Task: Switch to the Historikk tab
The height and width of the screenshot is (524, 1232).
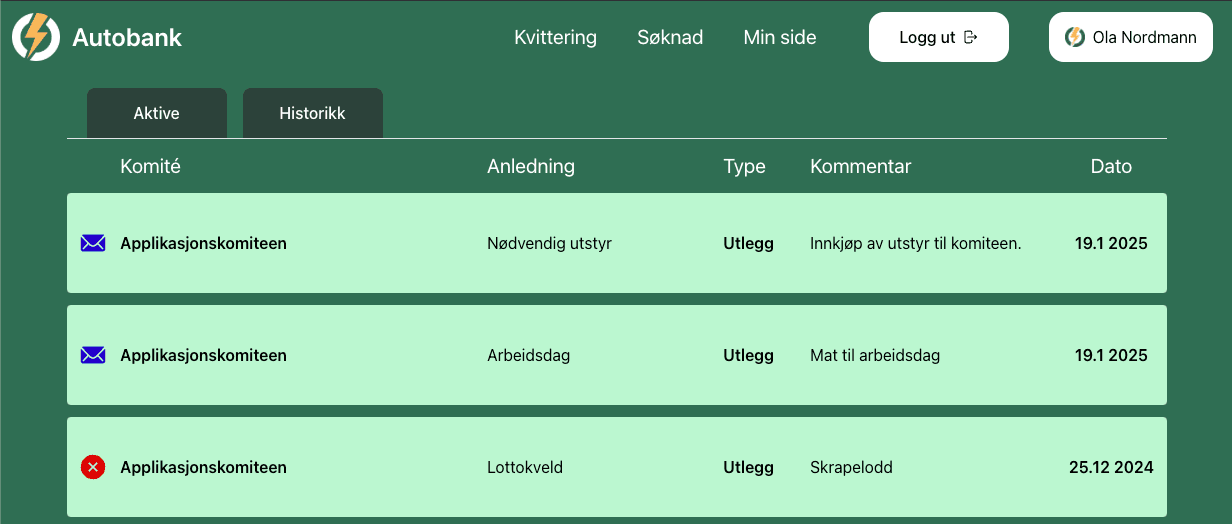Action: pyautogui.click(x=312, y=113)
